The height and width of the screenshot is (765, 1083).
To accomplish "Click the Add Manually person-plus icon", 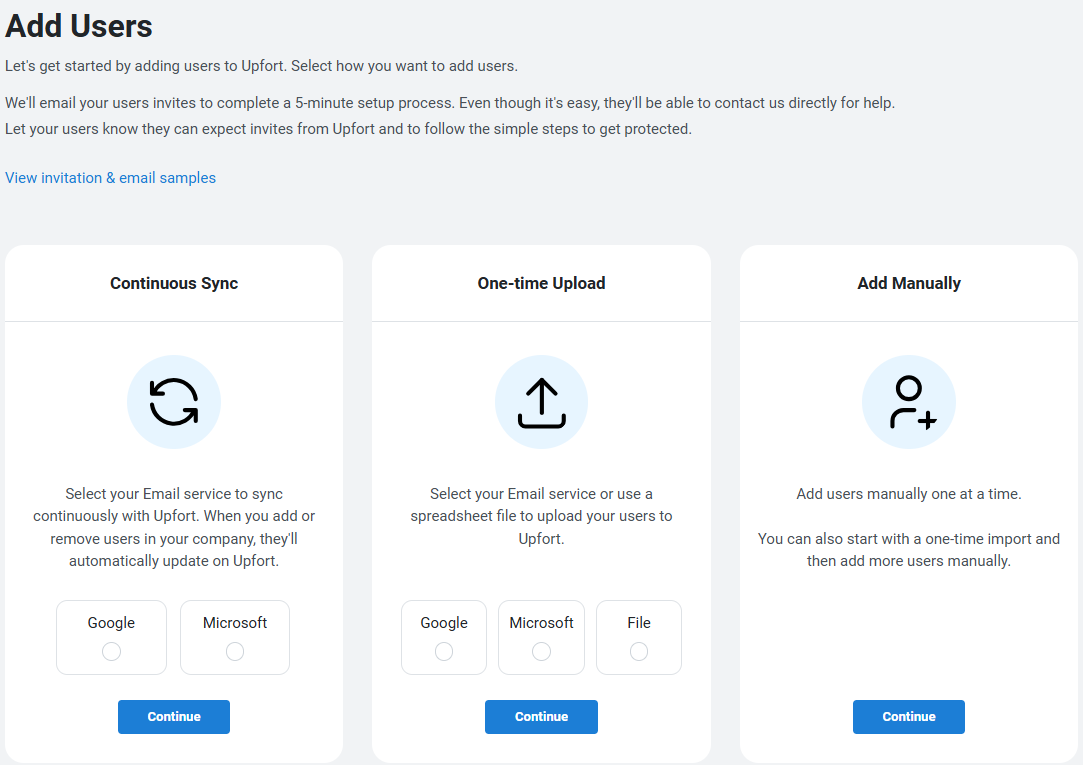I will [912, 403].
